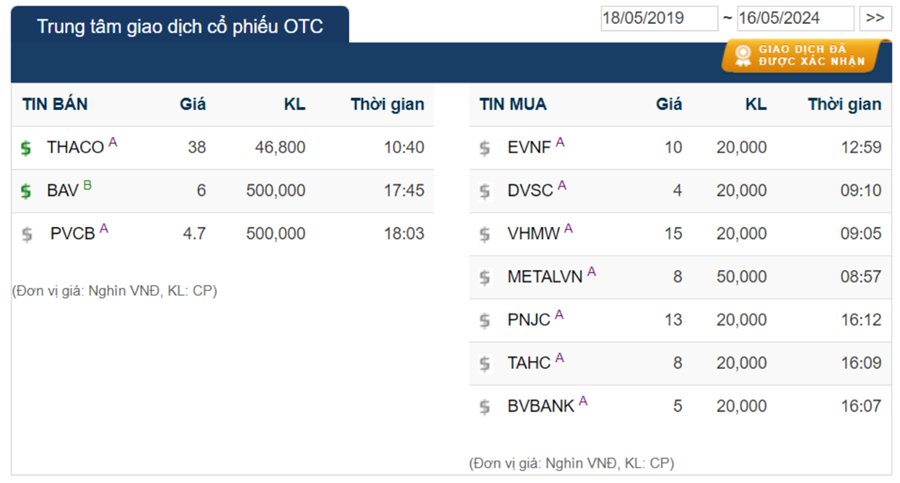Image resolution: width=900 pixels, height=483 pixels.
Task: Open the METALVN buy listing
Action: tap(544, 277)
